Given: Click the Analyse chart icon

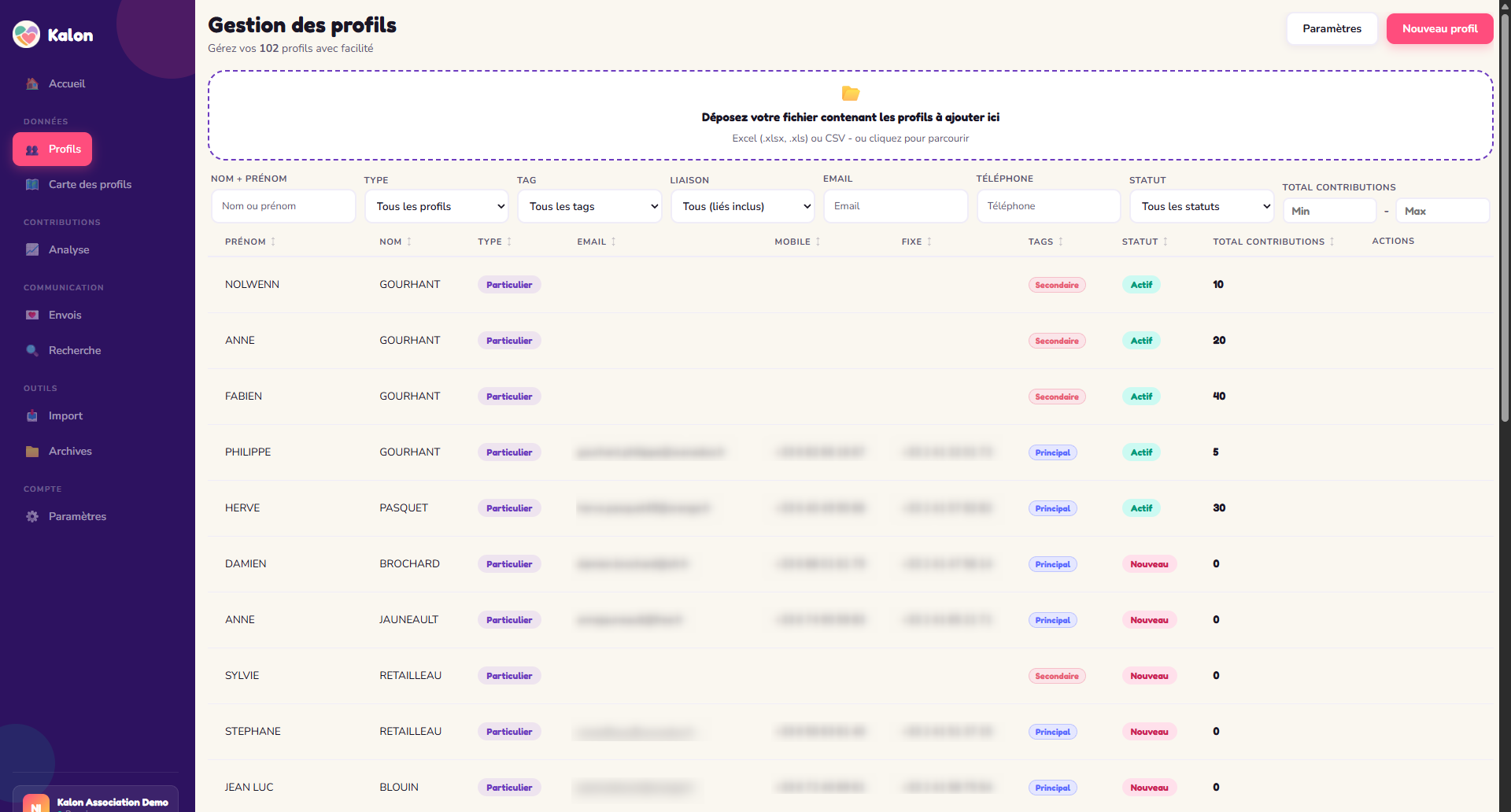Looking at the screenshot, I should pos(32,249).
